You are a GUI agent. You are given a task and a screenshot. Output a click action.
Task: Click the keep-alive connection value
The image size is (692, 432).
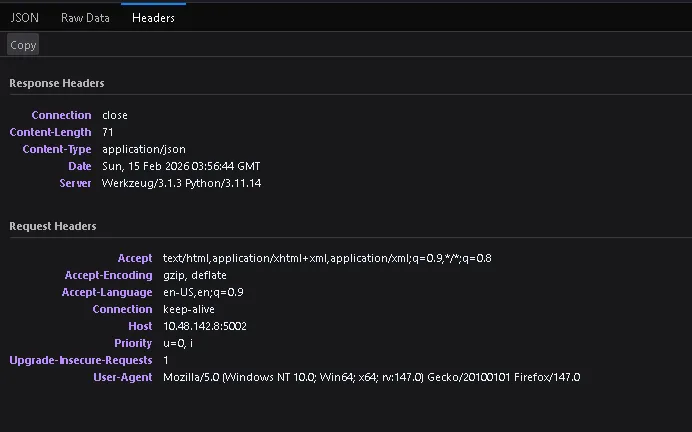click(188, 309)
